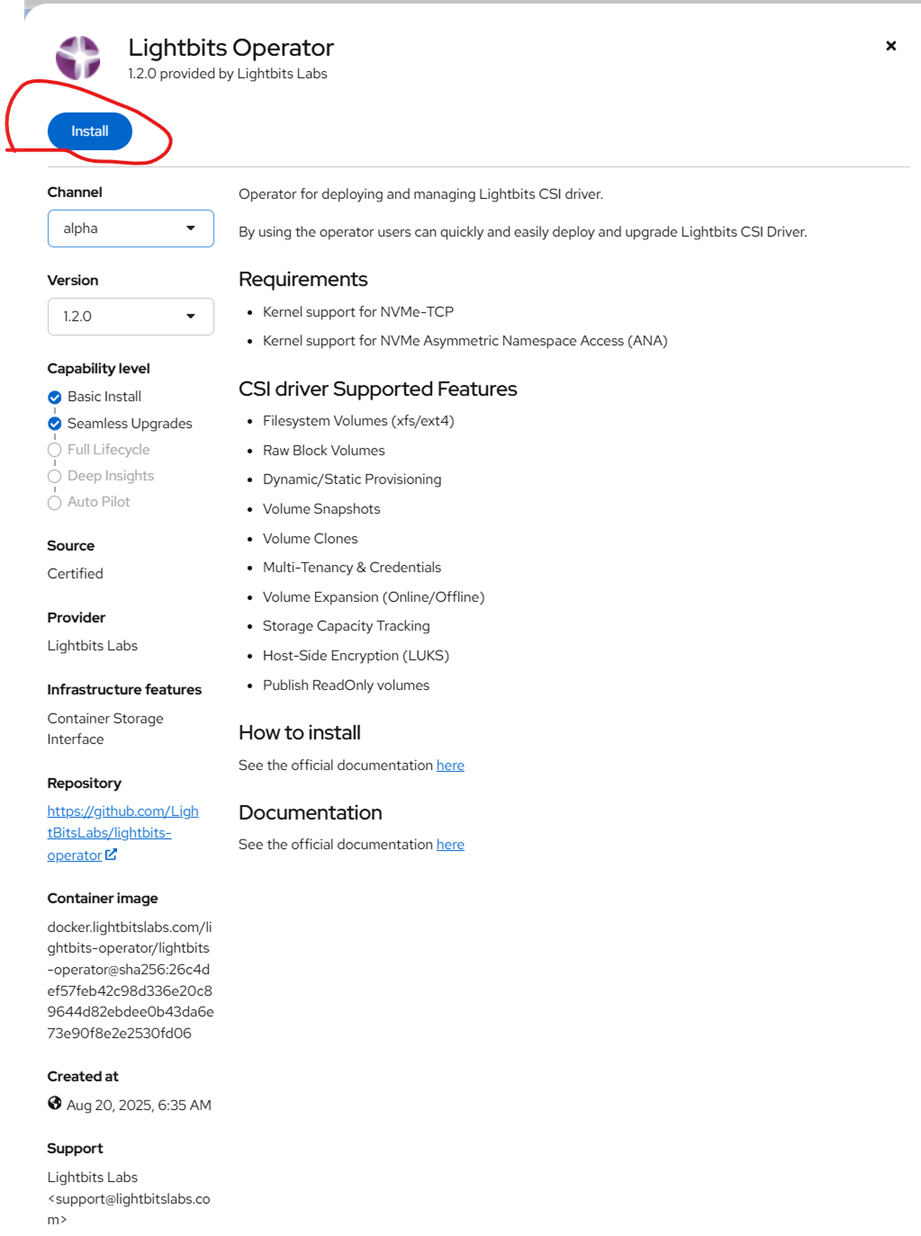
Task: Open the lightbits-operator GitHub repository link
Action: (109, 832)
